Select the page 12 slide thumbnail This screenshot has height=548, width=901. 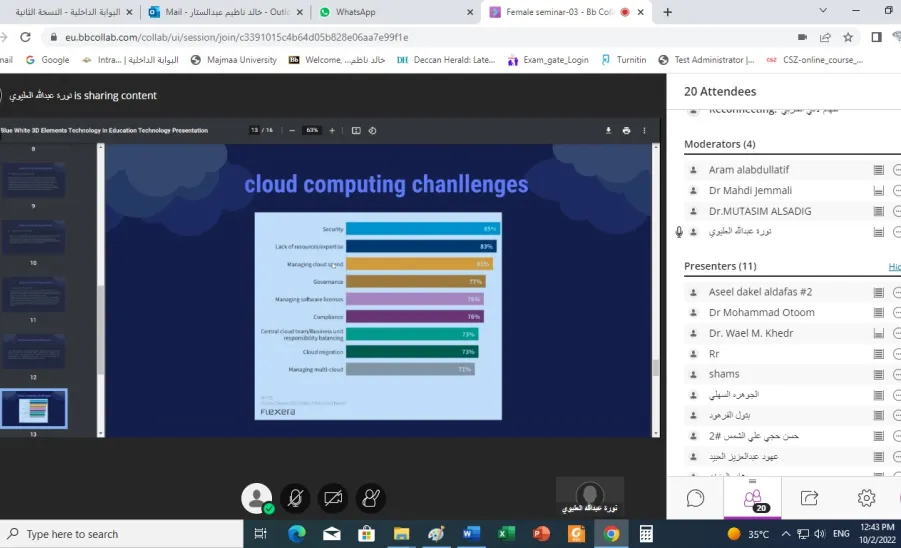pyautogui.click(x=33, y=351)
